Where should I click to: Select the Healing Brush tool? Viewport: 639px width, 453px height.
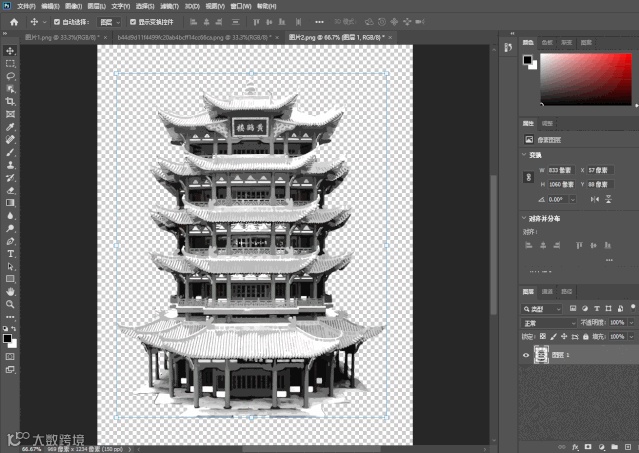click(x=10, y=139)
